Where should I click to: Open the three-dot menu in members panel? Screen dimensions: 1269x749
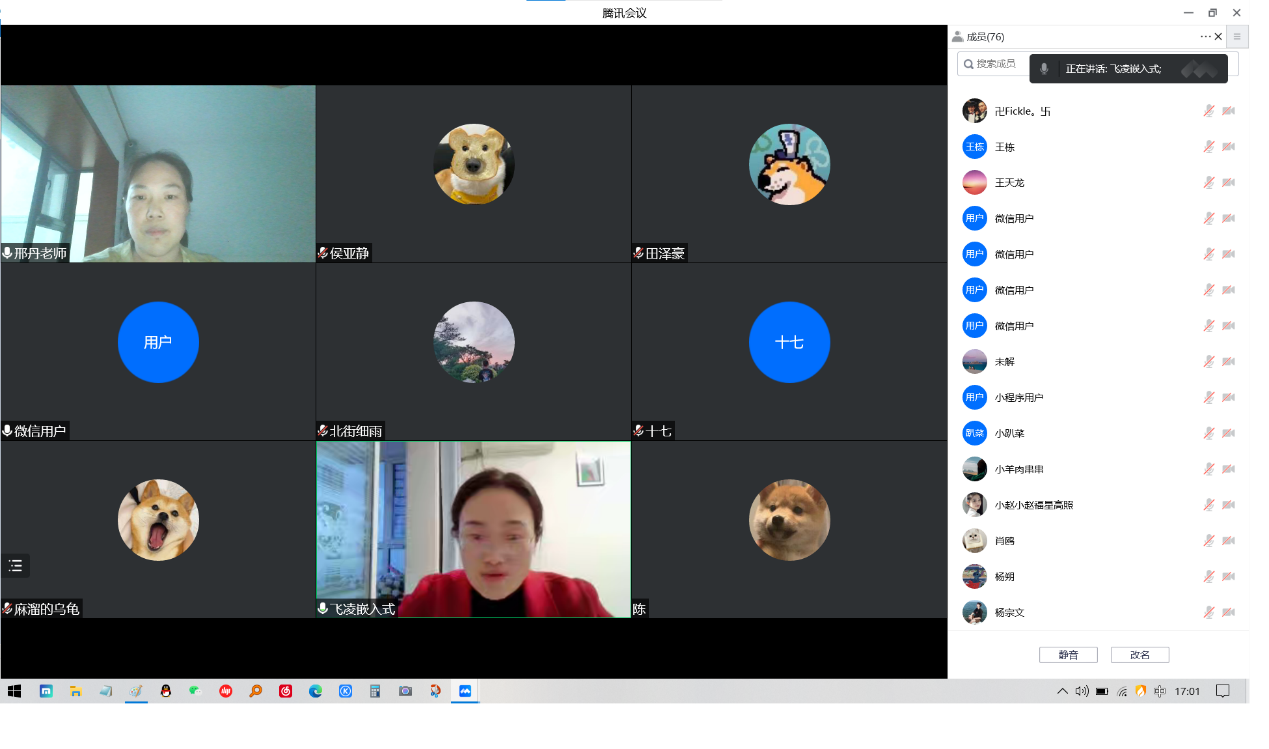click(1205, 37)
